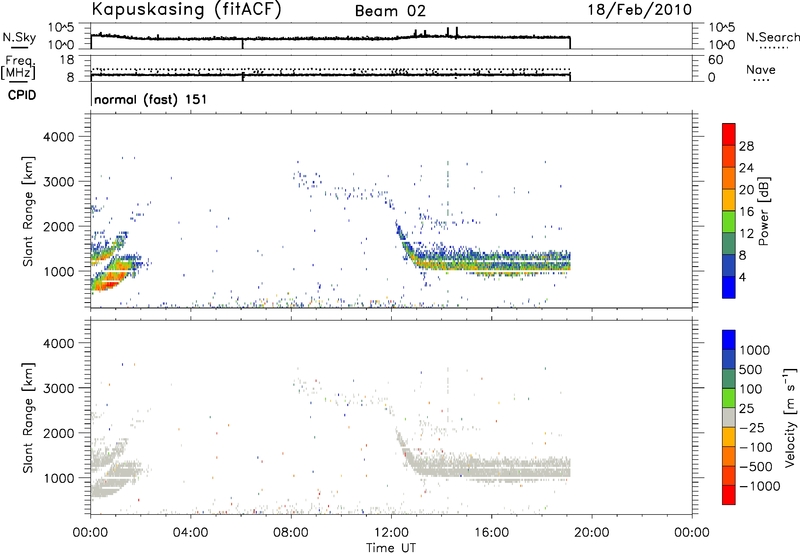Click the '-1000' value on velocity scale
The height and width of the screenshot is (554, 800).
click(759, 486)
